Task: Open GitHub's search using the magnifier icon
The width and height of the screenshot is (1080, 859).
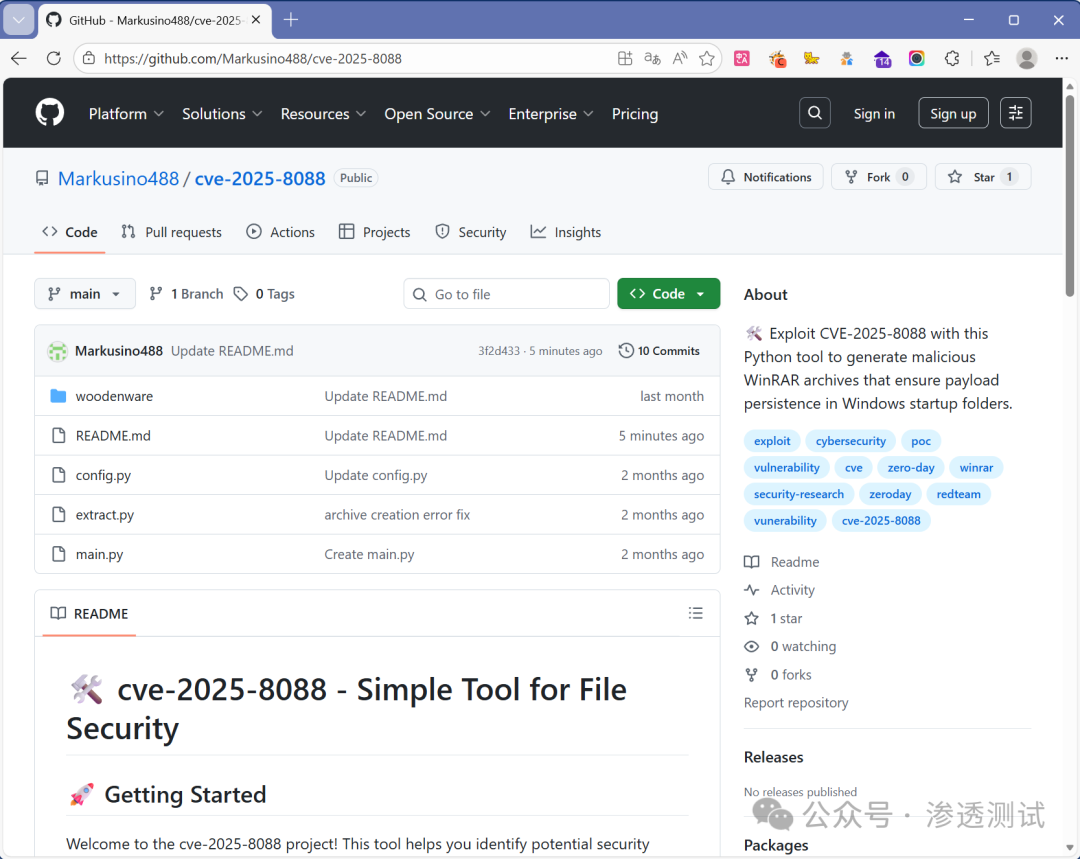Action: pyautogui.click(x=814, y=112)
